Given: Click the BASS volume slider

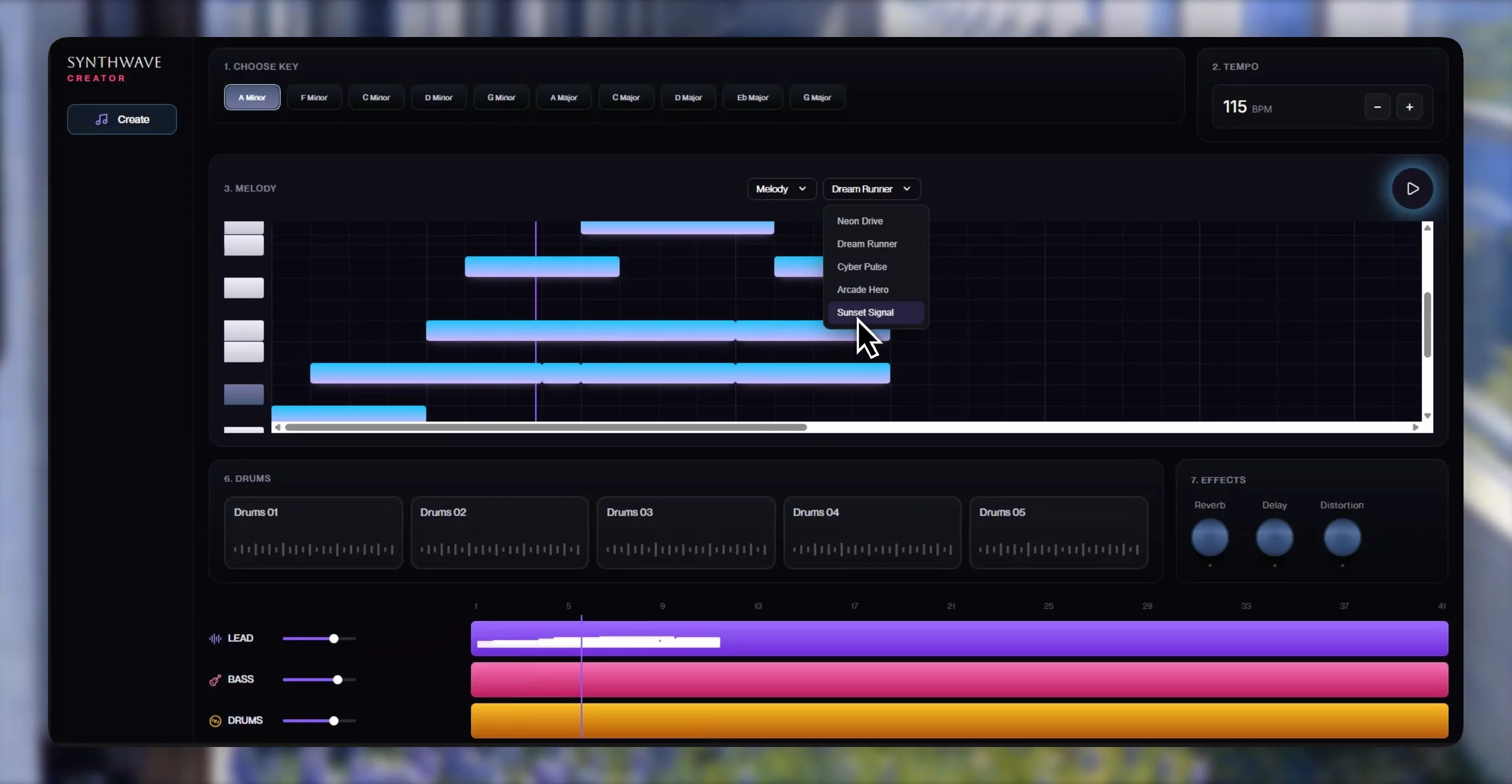Looking at the screenshot, I should [x=319, y=679].
